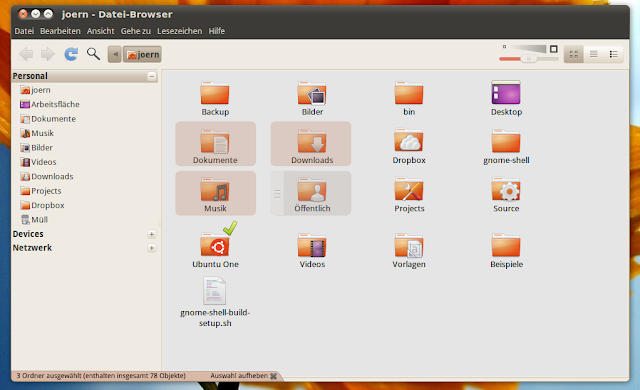Select the Videos folder in main view
640x390 pixels.
point(312,245)
